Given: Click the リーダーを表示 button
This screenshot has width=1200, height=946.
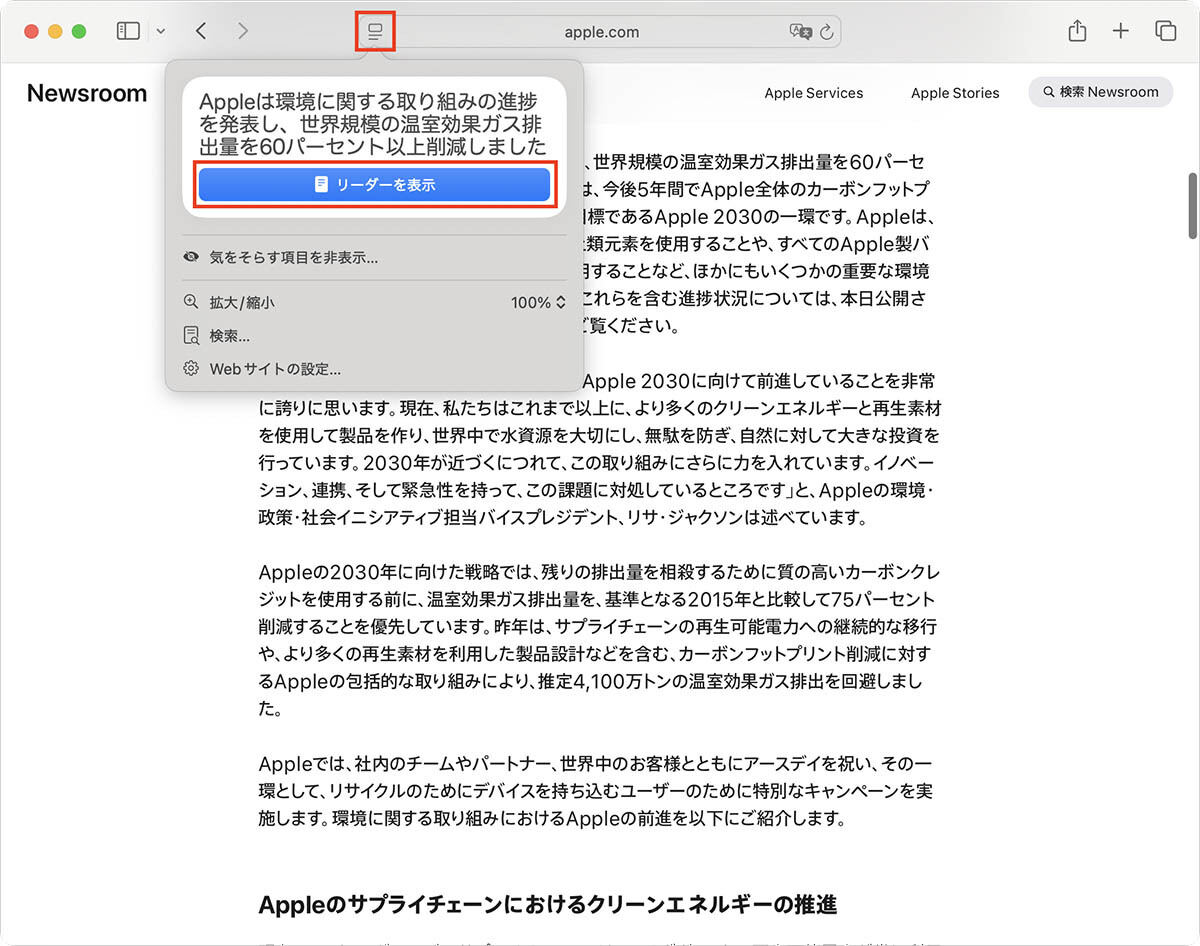Looking at the screenshot, I should tap(374, 185).
